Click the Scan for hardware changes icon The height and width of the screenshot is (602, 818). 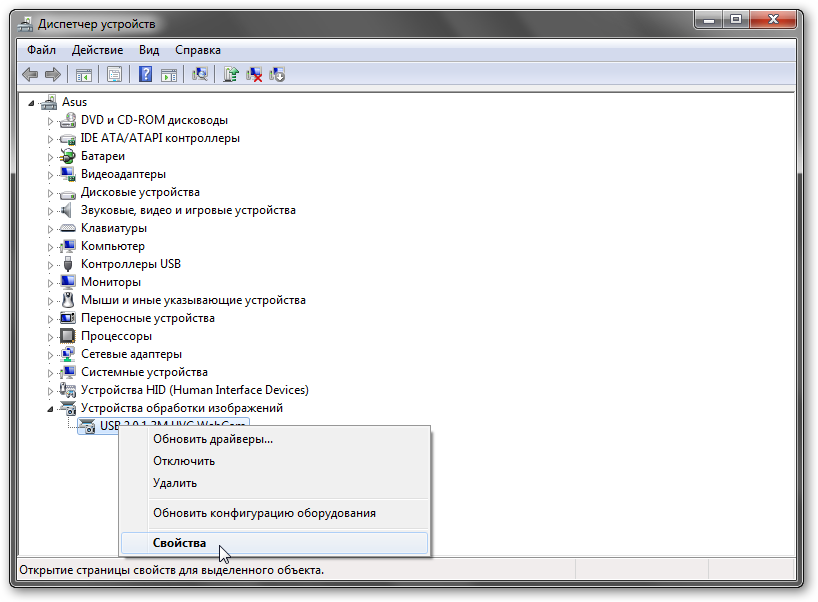click(x=200, y=75)
